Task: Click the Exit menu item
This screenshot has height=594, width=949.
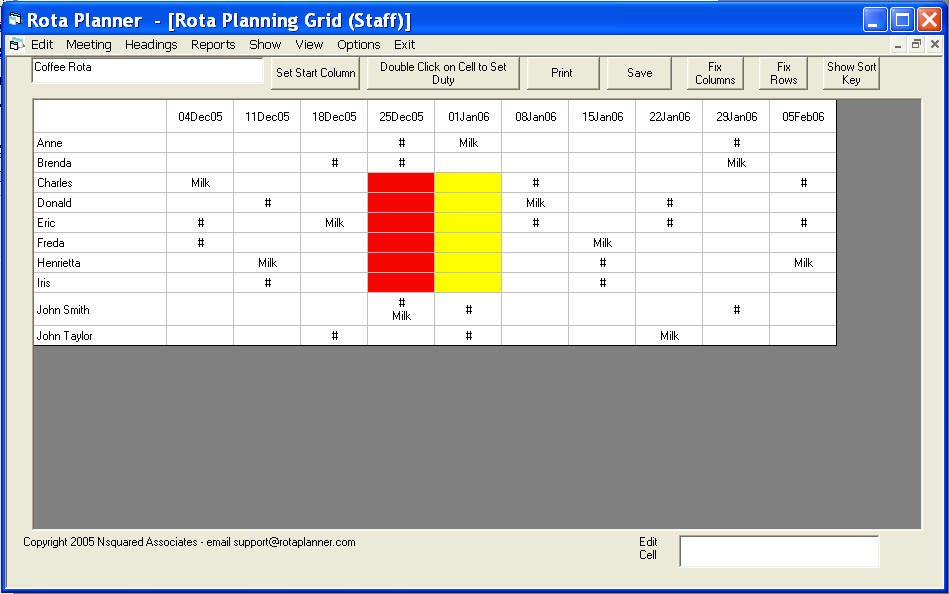Action: pyautogui.click(x=404, y=45)
